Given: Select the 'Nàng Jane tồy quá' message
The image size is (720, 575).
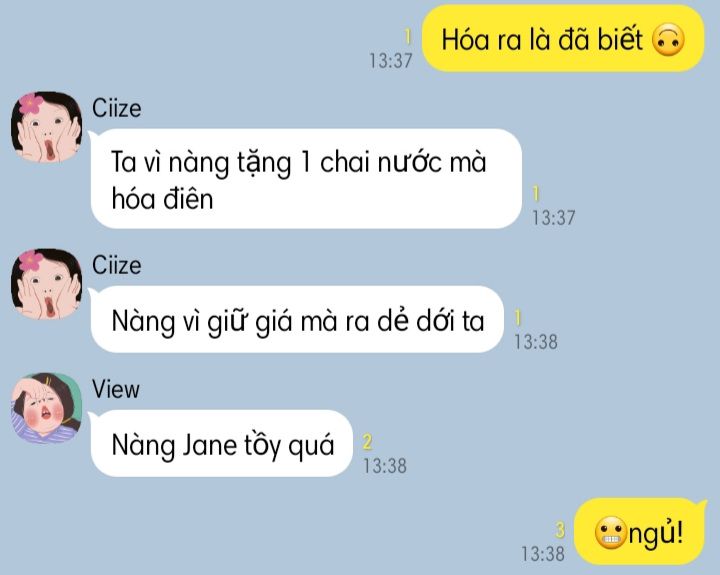Looking at the screenshot, I should pos(221,444).
